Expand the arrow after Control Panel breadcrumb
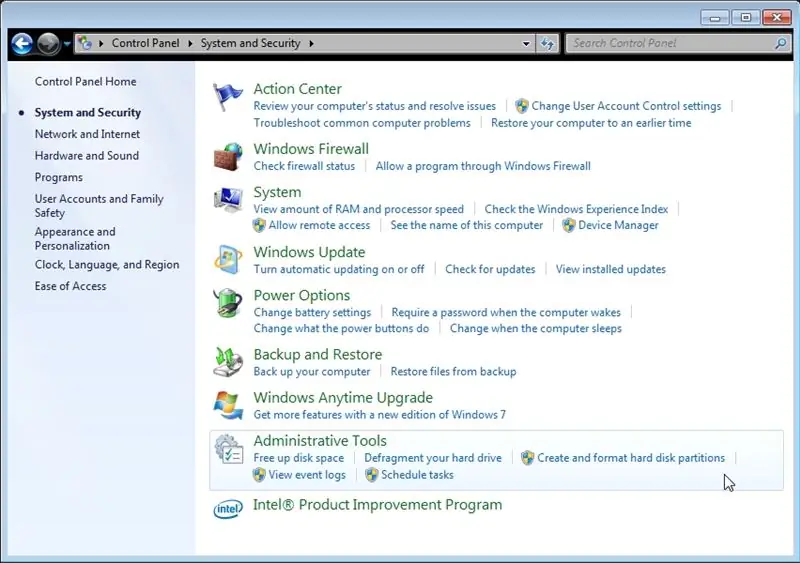This screenshot has width=800, height=563. (x=190, y=43)
